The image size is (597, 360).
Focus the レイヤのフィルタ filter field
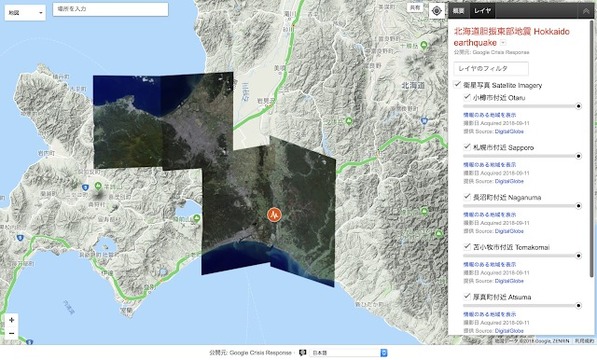click(x=491, y=68)
